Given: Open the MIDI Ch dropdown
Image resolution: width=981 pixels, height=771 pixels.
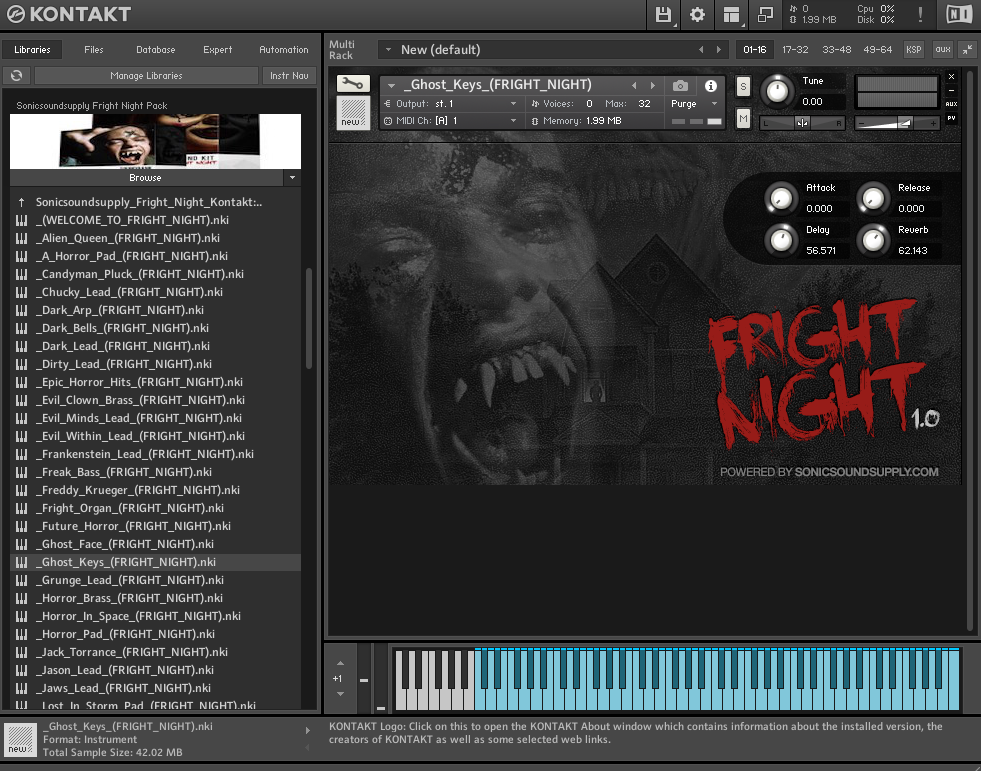Looking at the screenshot, I should [x=514, y=121].
